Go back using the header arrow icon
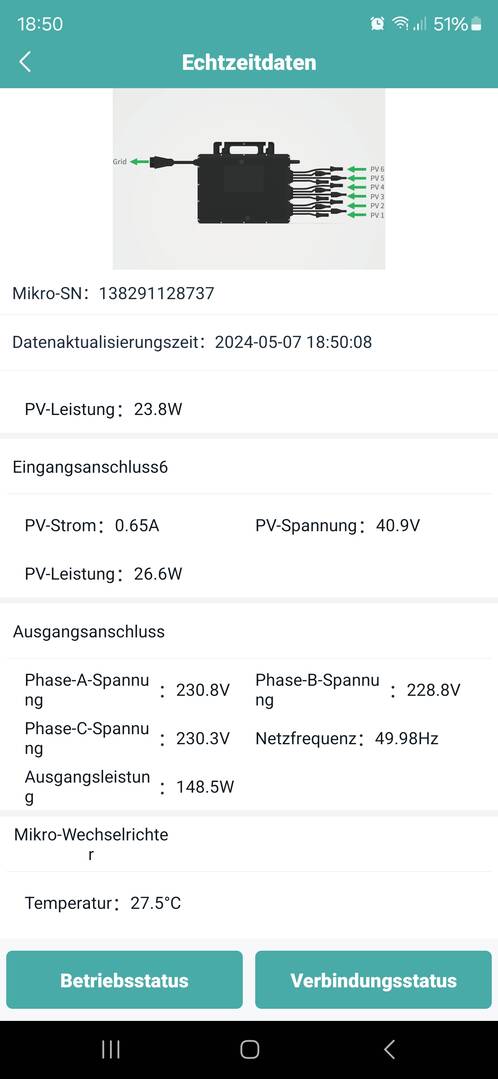 25,62
